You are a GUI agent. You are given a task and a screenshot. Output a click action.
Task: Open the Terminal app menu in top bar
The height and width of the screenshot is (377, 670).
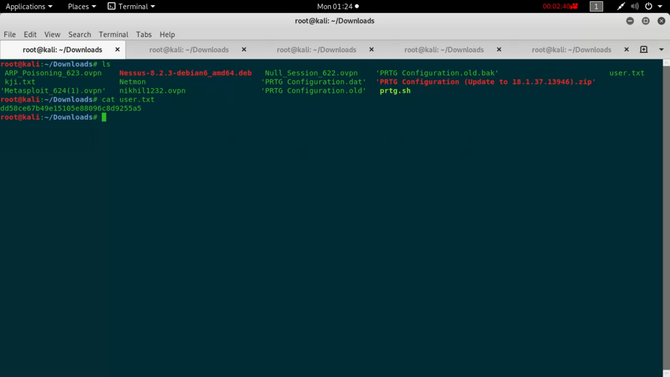[131, 6]
